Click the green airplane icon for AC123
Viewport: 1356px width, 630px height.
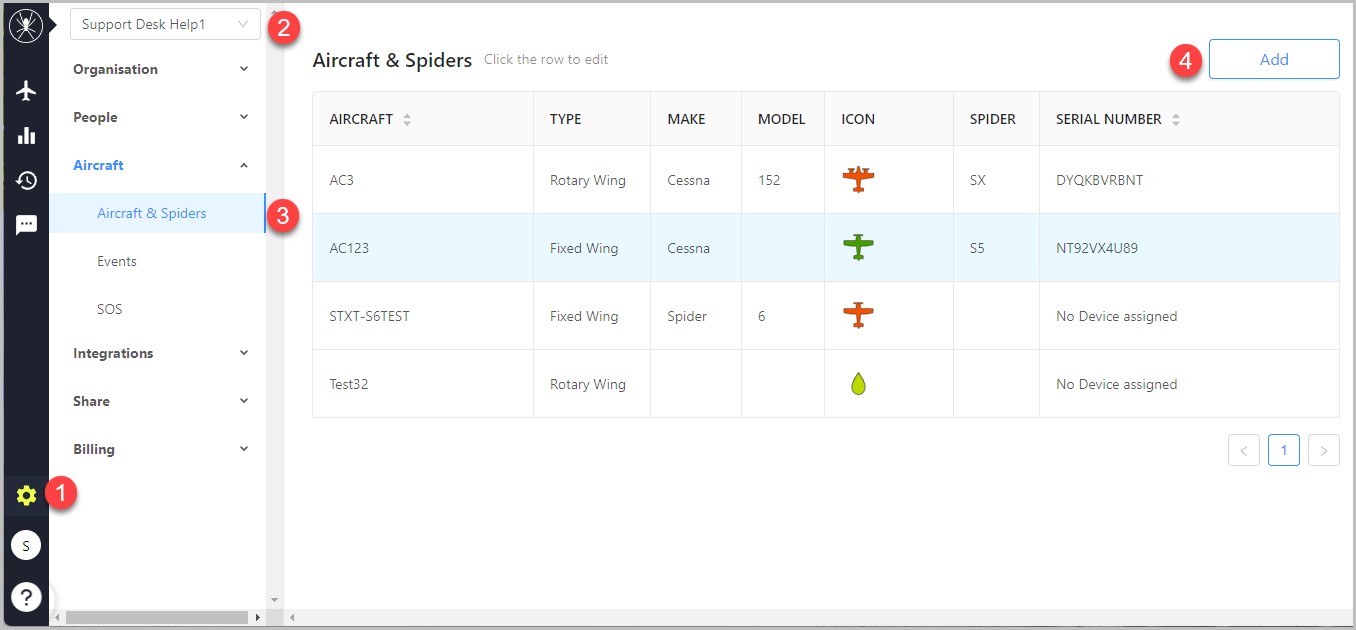click(x=858, y=247)
